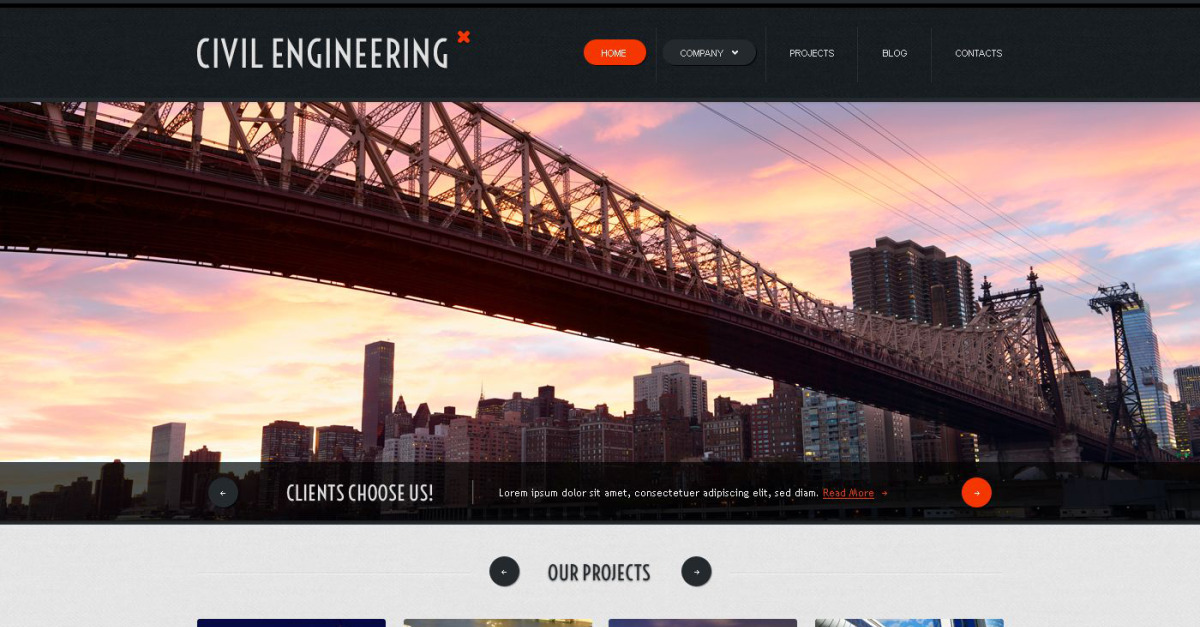Click the red X beside the logo

tap(463, 37)
